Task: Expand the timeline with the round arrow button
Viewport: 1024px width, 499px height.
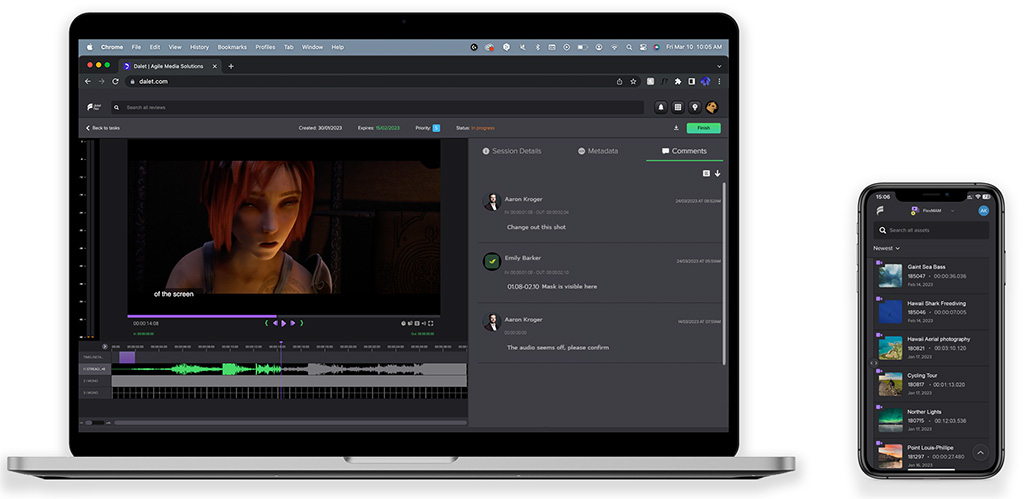Action: (x=104, y=346)
